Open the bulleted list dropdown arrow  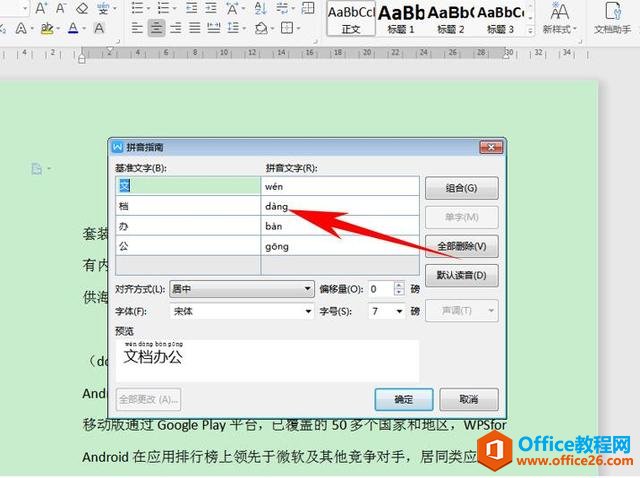pyautogui.click(x=148, y=8)
